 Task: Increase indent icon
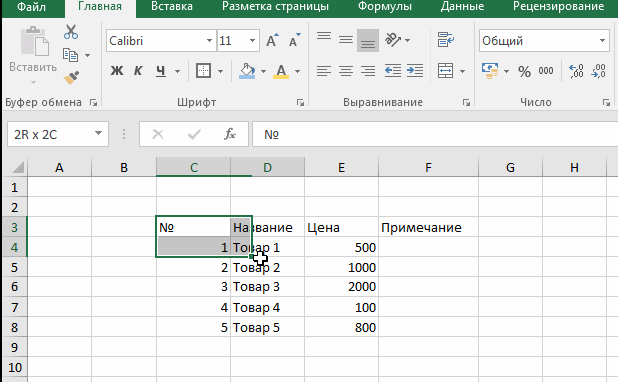[x=415, y=71]
